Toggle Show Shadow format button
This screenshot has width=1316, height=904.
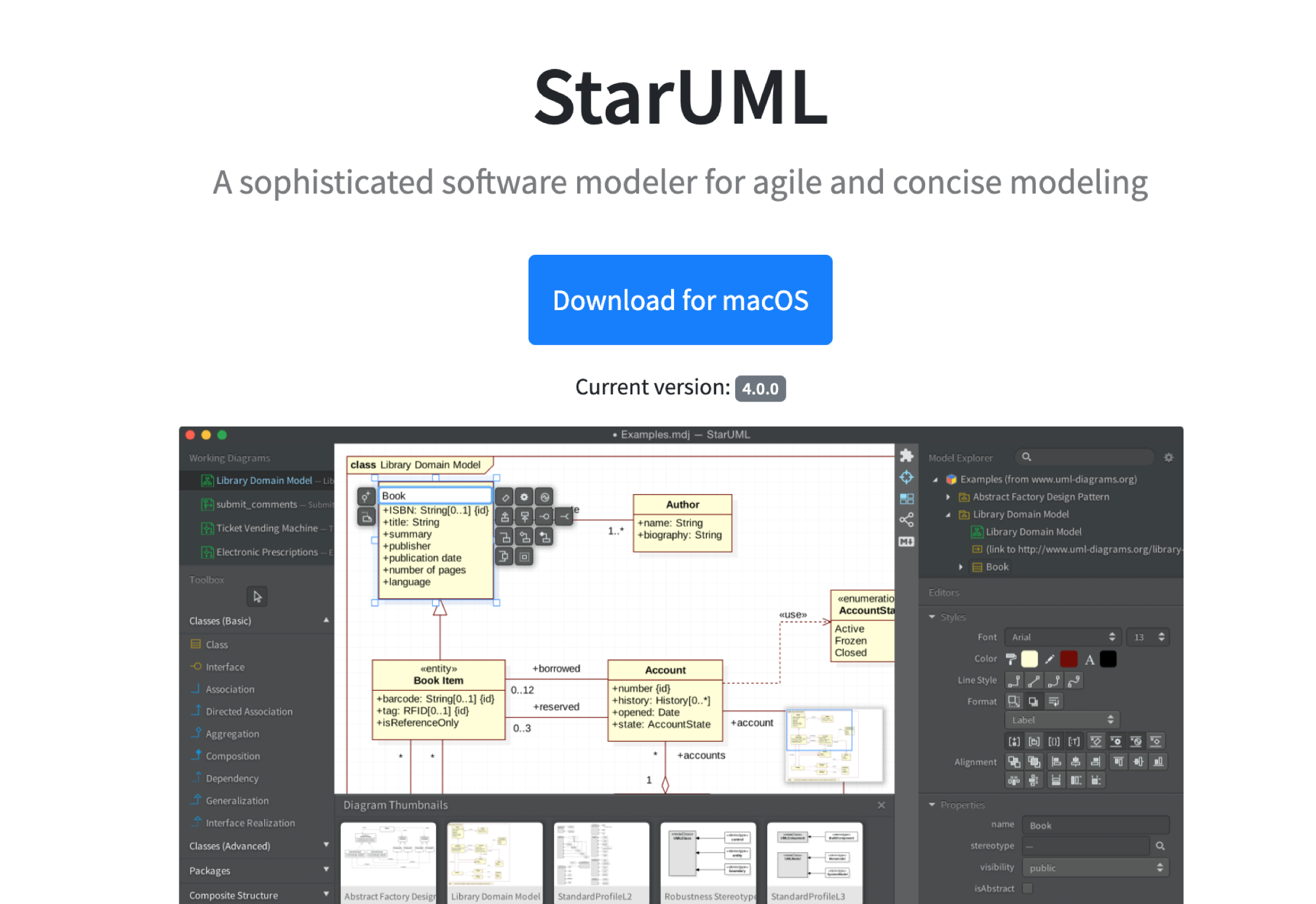[1033, 701]
